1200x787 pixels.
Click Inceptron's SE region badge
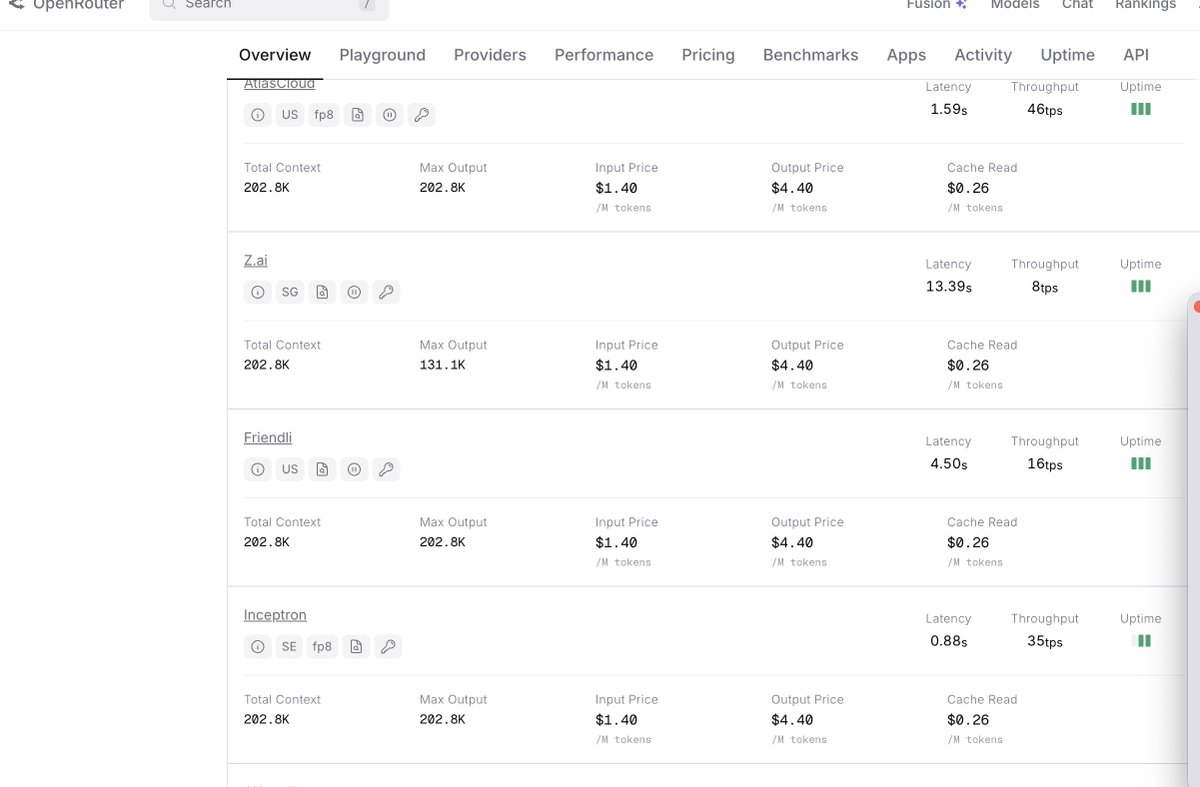point(289,647)
